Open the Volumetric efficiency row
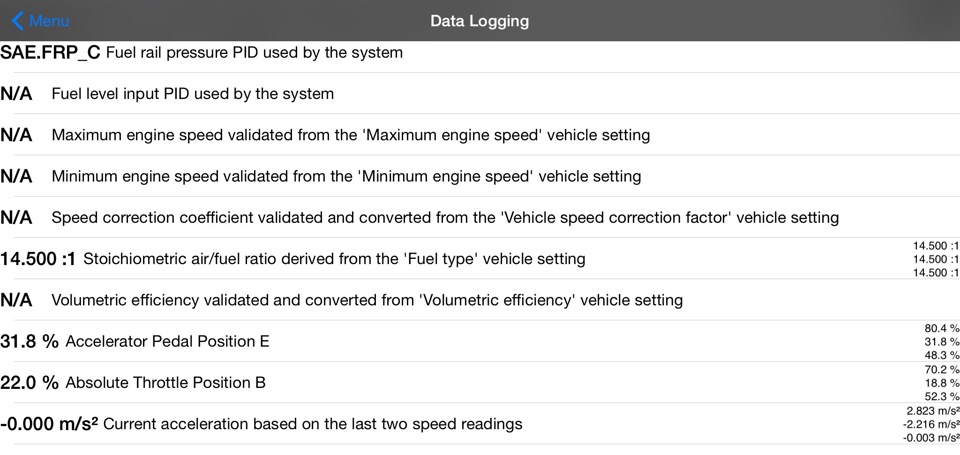The image size is (960, 455). coord(367,300)
